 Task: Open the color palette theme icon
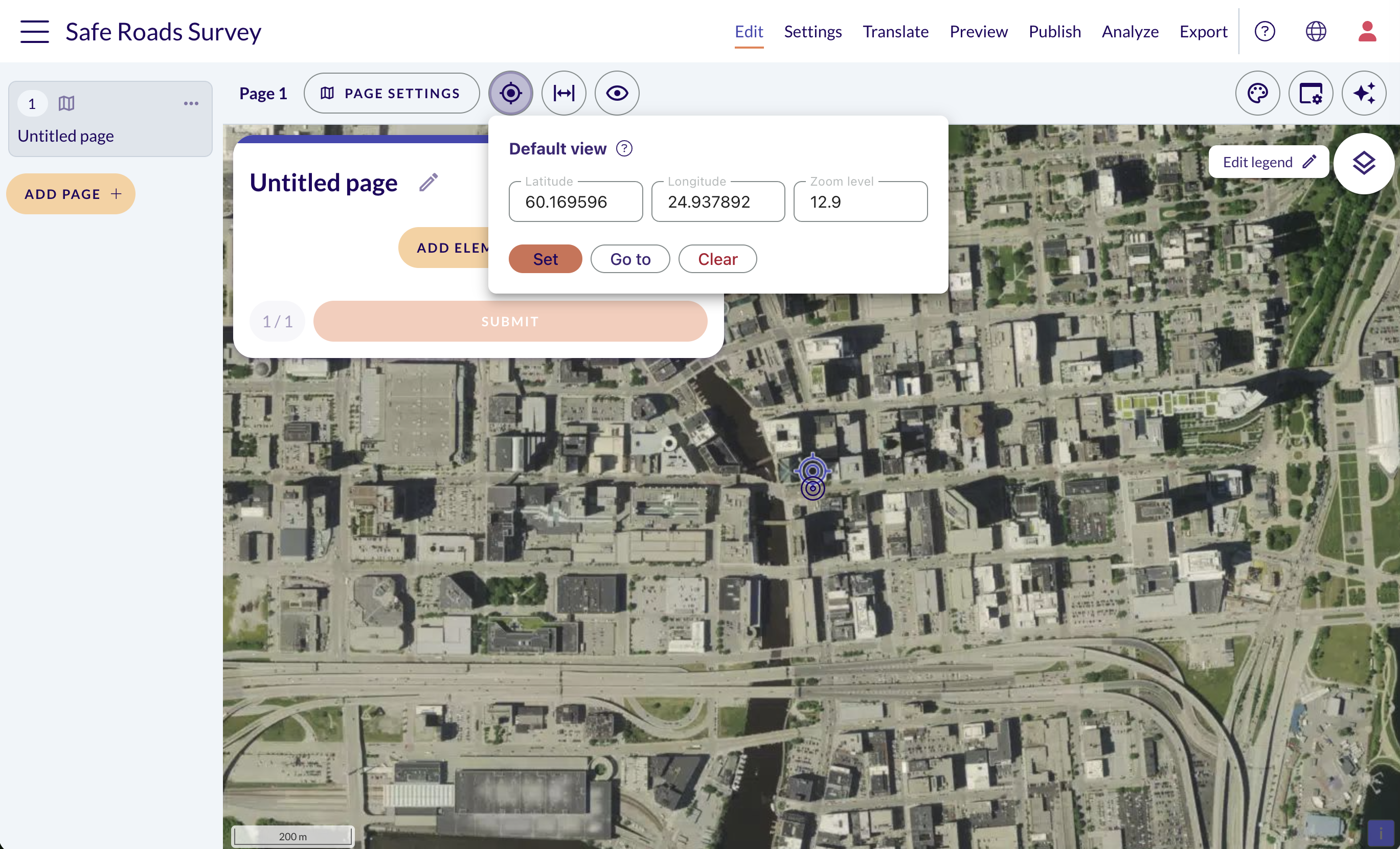tap(1258, 93)
